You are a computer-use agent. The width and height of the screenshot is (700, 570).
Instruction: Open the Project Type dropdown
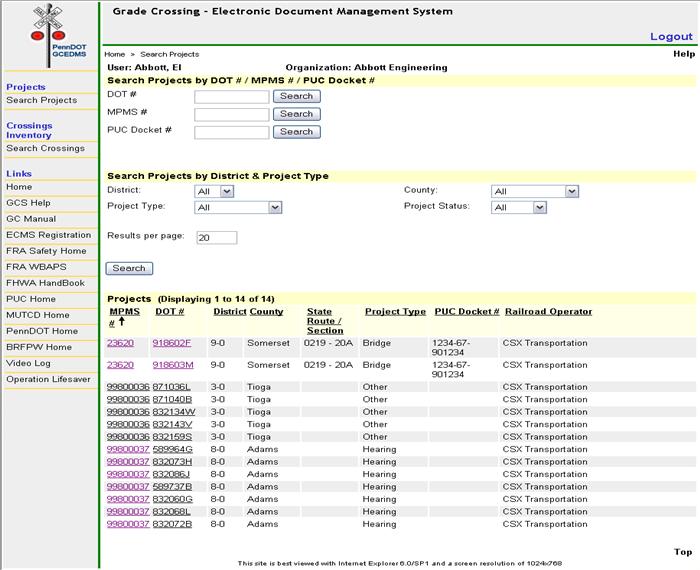pos(239,207)
